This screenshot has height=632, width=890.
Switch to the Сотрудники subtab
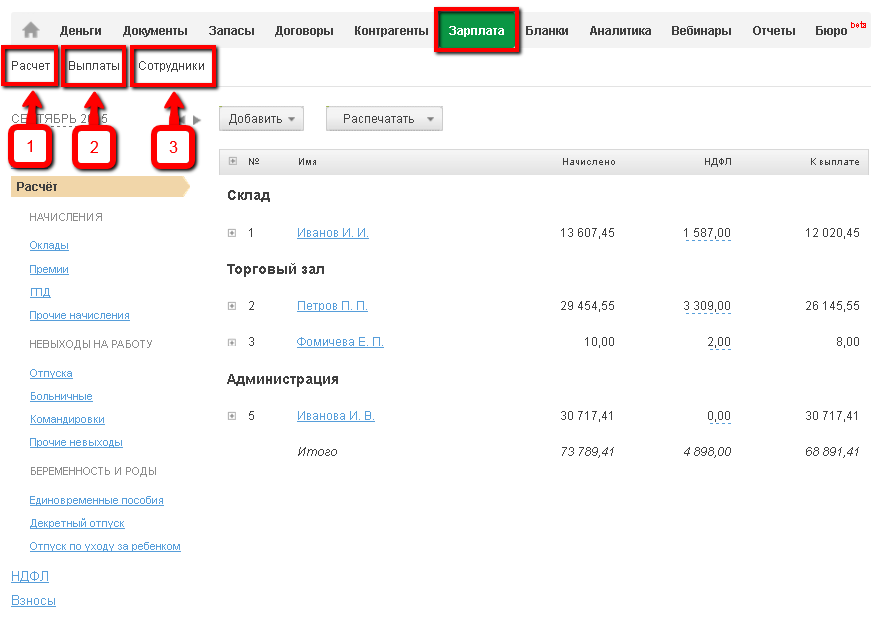pyautogui.click(x=171, y=66)
